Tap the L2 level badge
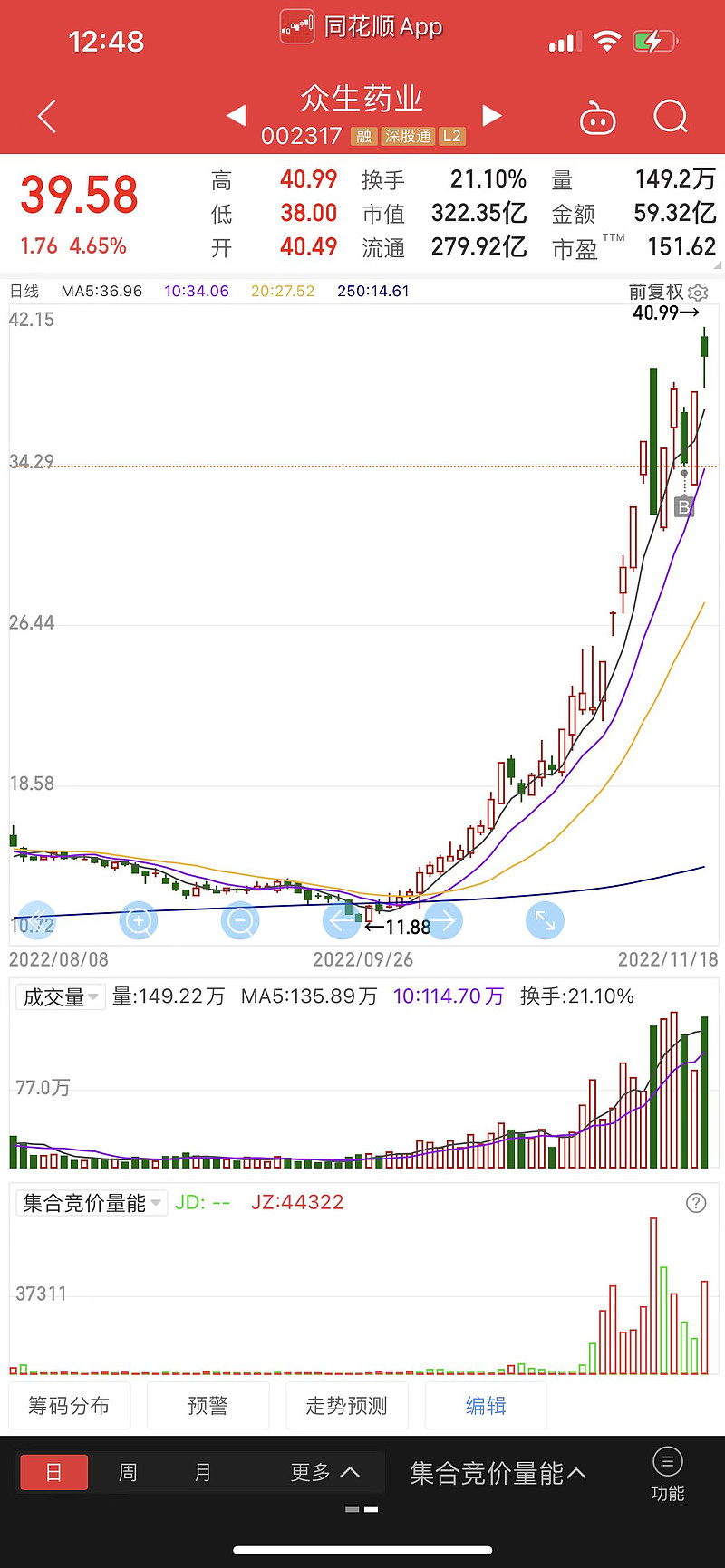Image resolution: width=725 pixels, height=1568 pixels. tap(451, 136)
